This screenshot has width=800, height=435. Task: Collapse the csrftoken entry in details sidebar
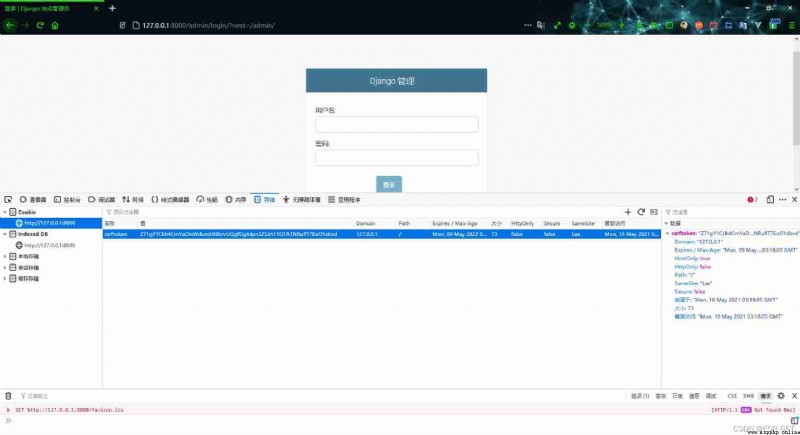click(668, 233)
